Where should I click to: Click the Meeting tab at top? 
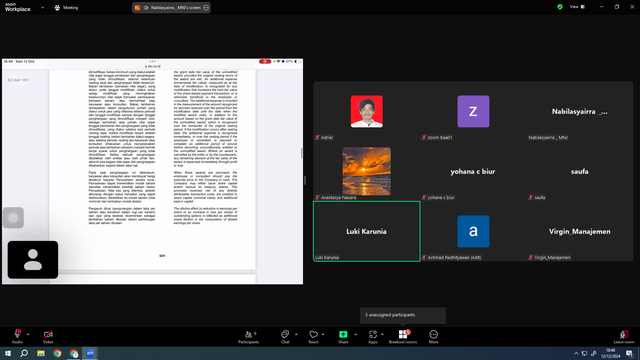(x=67, y=7)
